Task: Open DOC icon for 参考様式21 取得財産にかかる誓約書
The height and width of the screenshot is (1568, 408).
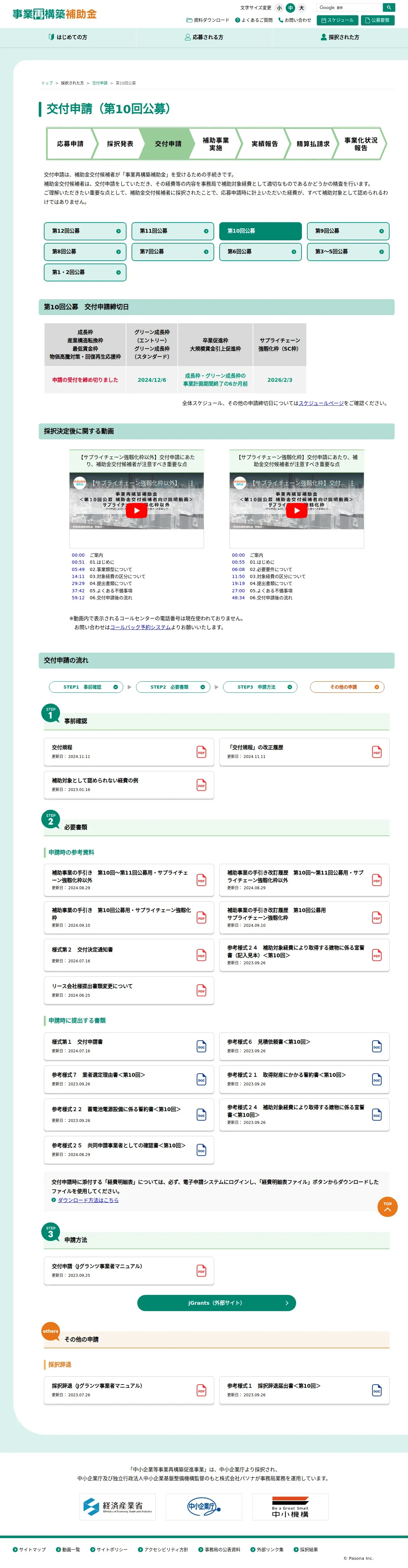Action: click(376, 1079)
